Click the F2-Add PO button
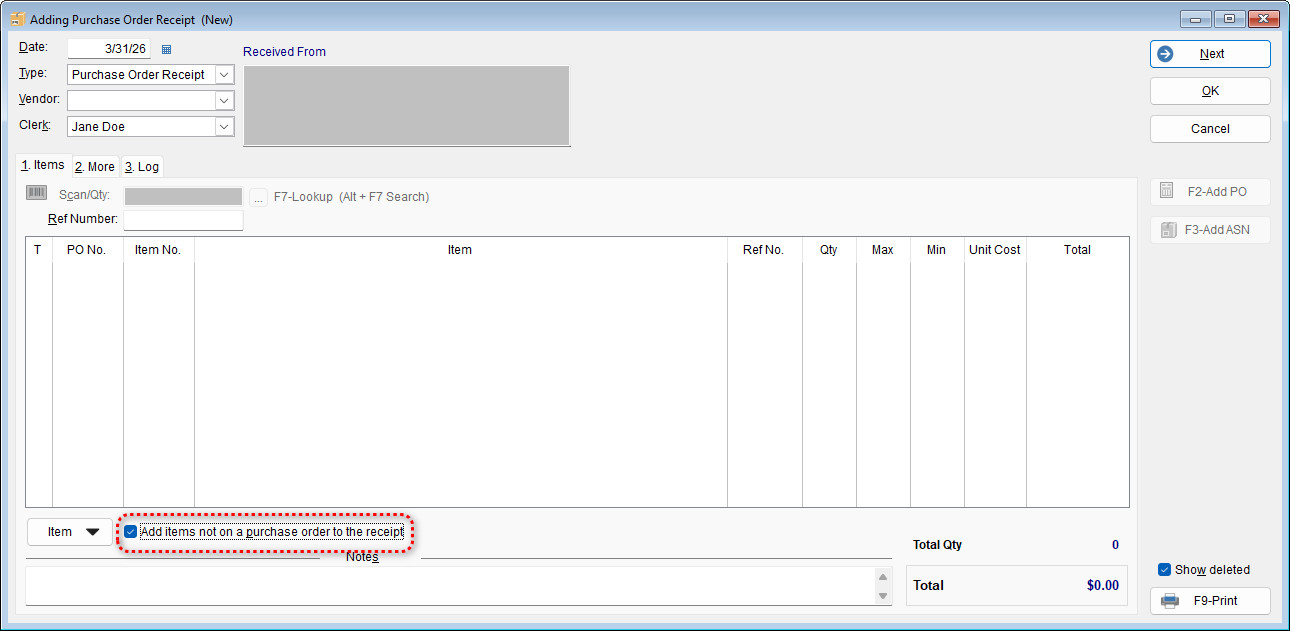The height and width of the screenshot is (631, 1290). (x=1210, y=192)
